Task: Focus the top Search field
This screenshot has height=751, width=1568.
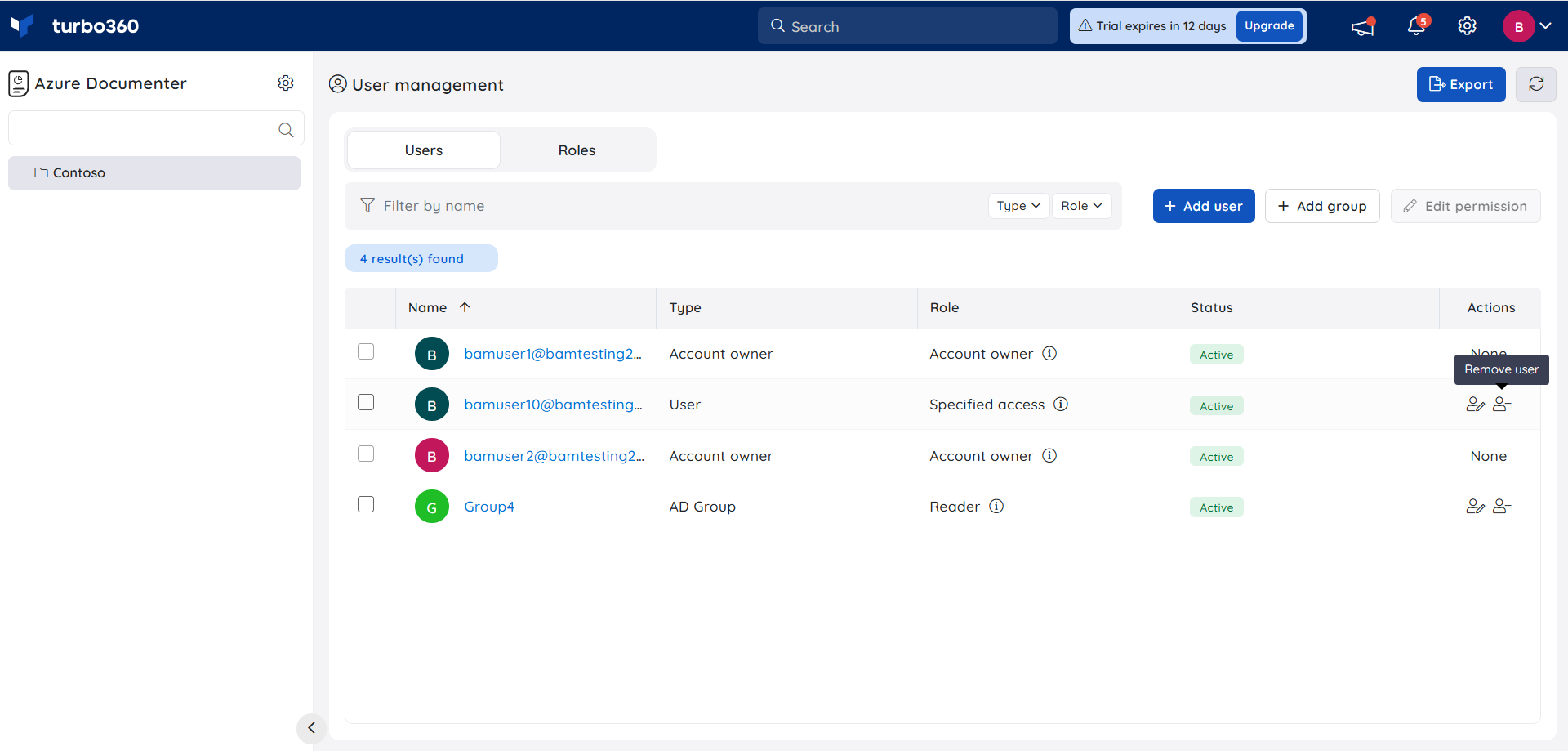Action: 907,26
